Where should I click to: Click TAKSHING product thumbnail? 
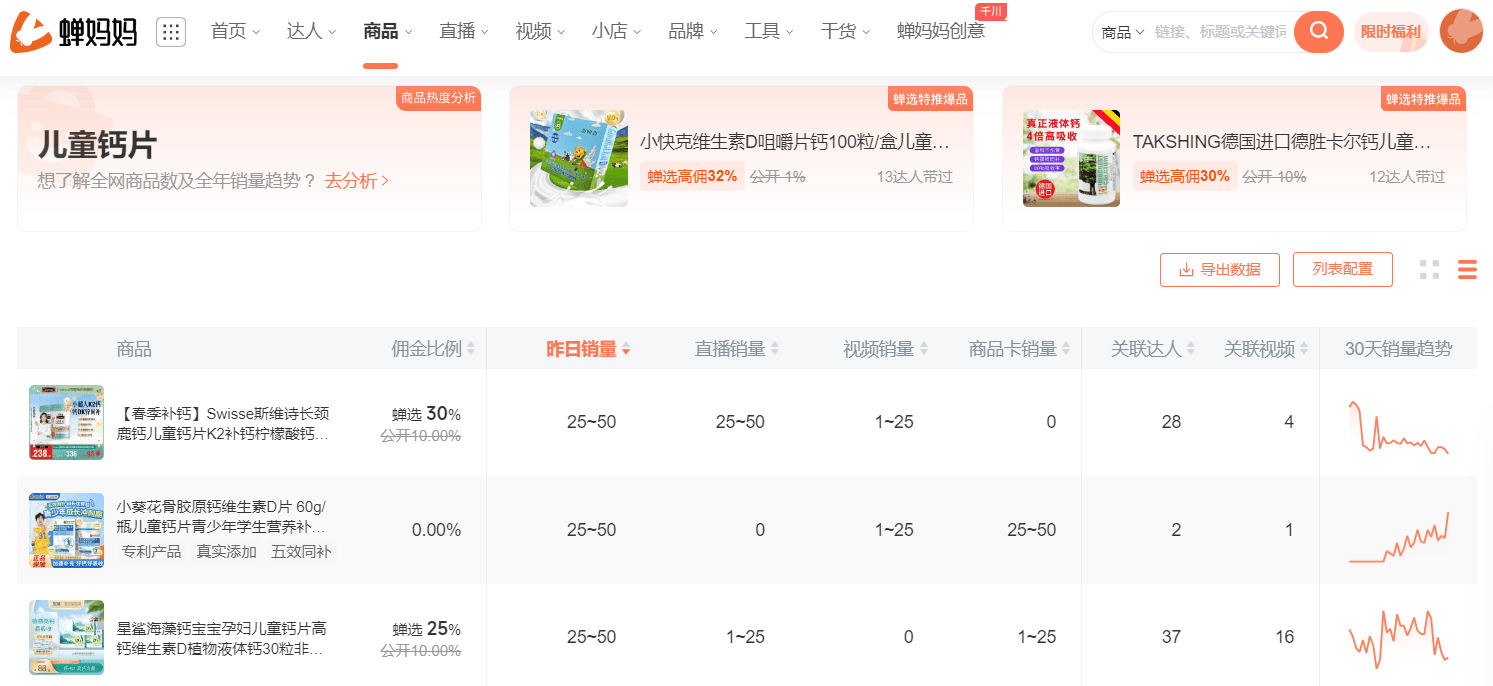1071,158
